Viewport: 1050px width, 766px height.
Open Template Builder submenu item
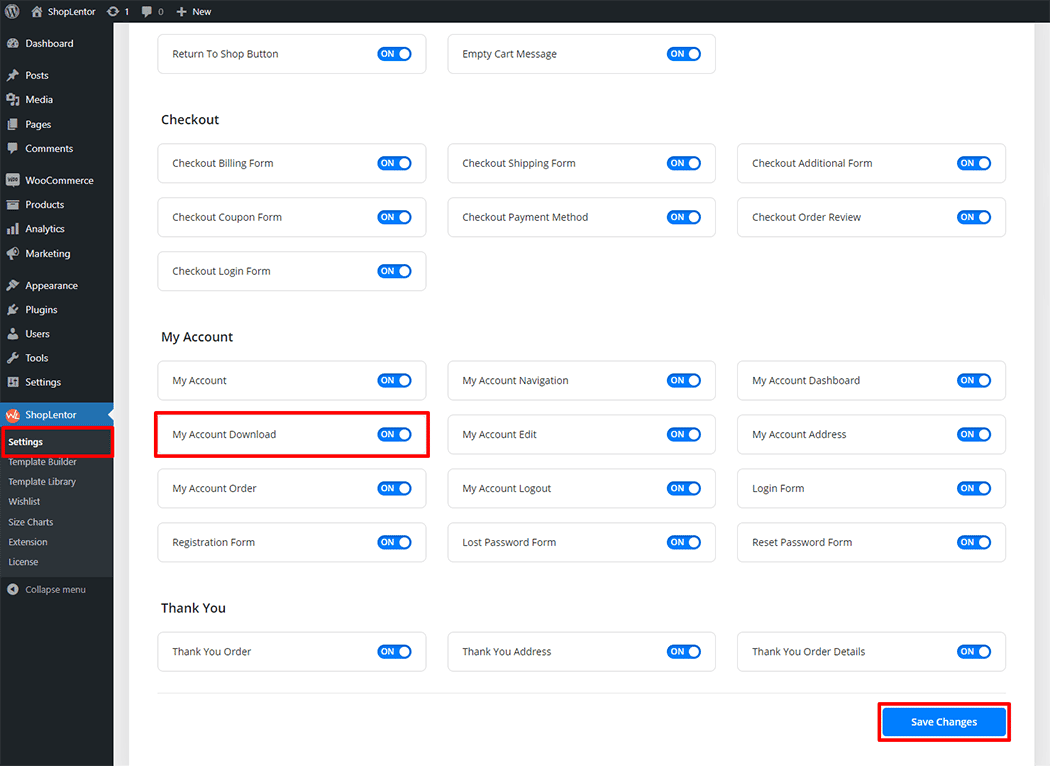pyautogui.click(x=42, y=462)
